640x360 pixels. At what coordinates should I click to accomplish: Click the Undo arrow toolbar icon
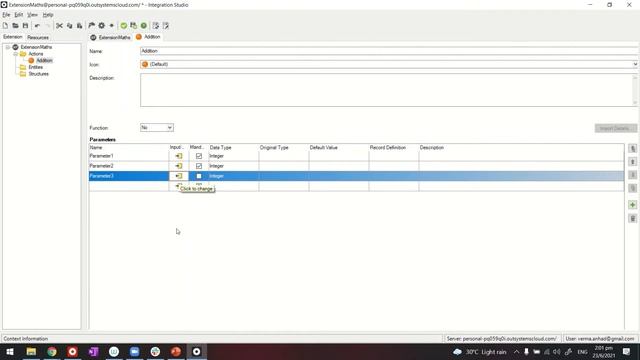coord(37,25)
